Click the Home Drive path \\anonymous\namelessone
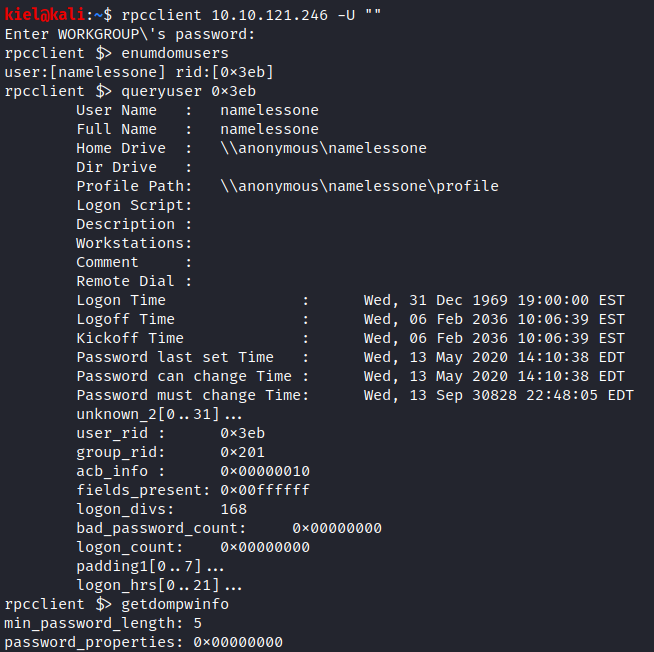Screen dimensions: 654x652 coord(323,148)
